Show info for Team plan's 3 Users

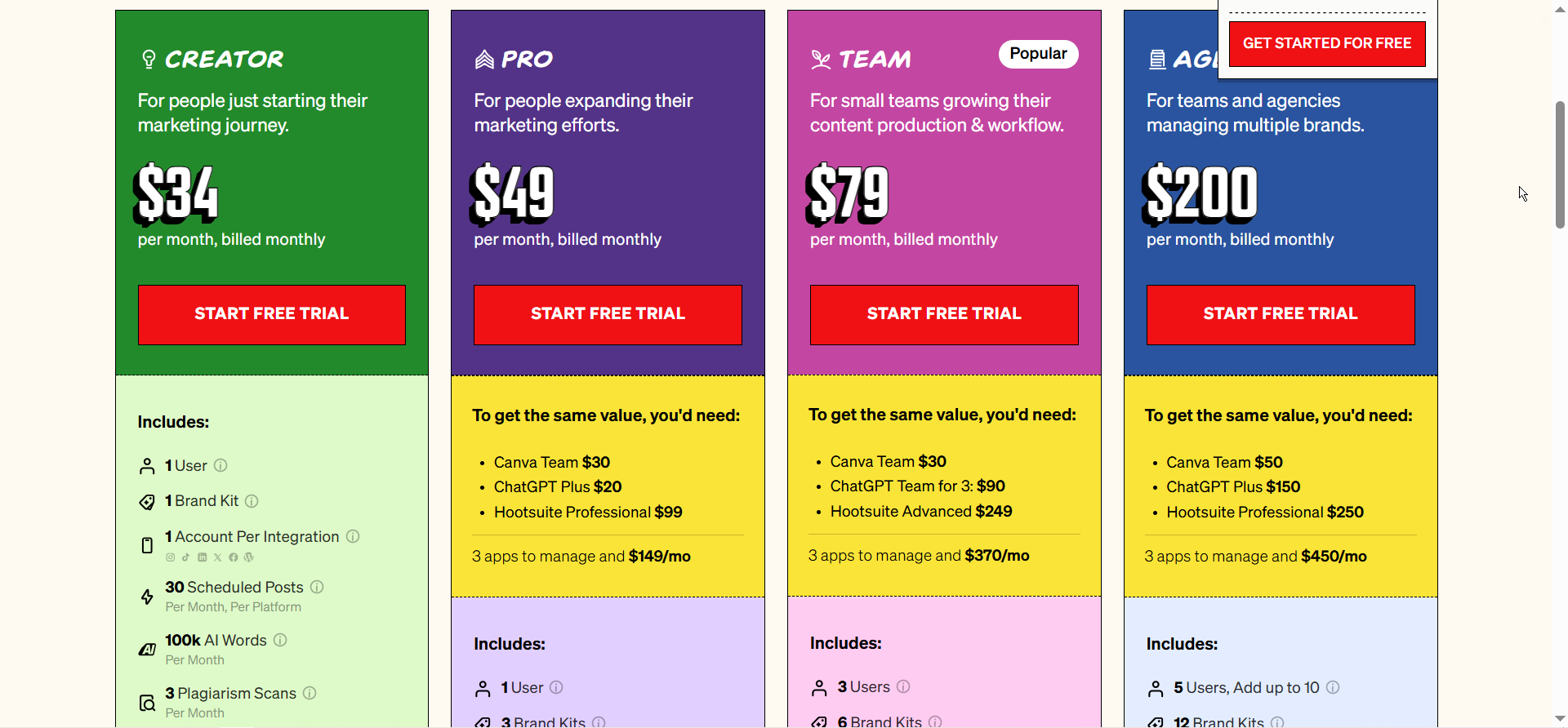click(903, 686)
